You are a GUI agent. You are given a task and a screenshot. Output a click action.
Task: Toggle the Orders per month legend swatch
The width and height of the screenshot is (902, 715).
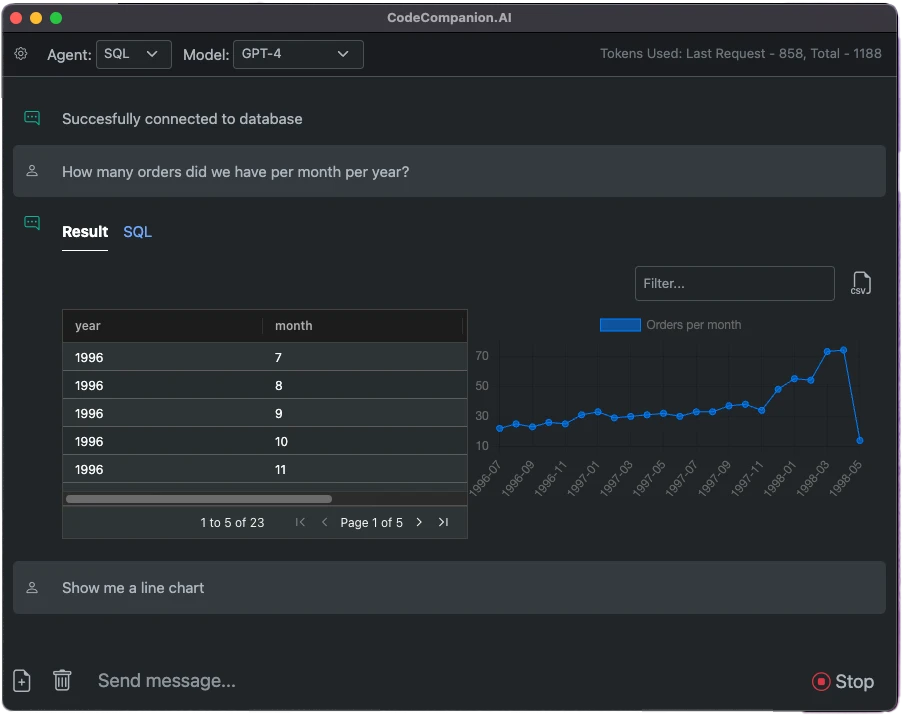(620, 325)
